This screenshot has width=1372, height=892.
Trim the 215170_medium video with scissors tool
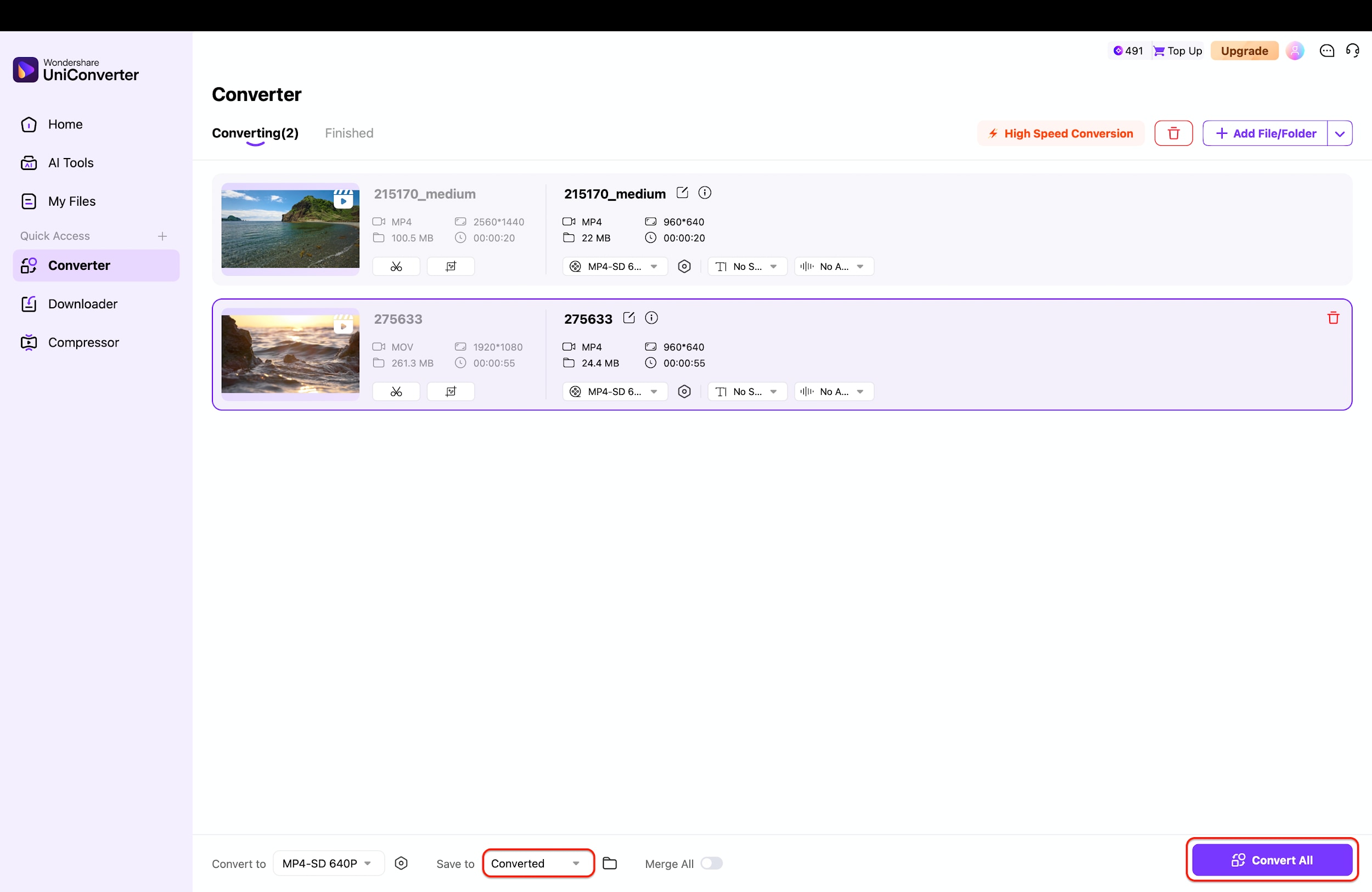[x=396, y=266]
